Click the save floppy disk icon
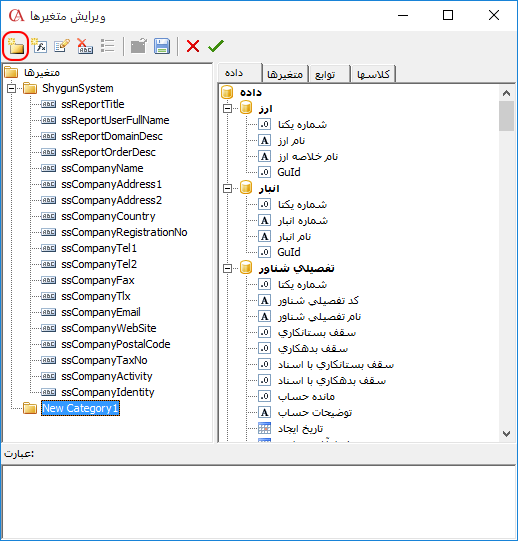 coord(162,46)
